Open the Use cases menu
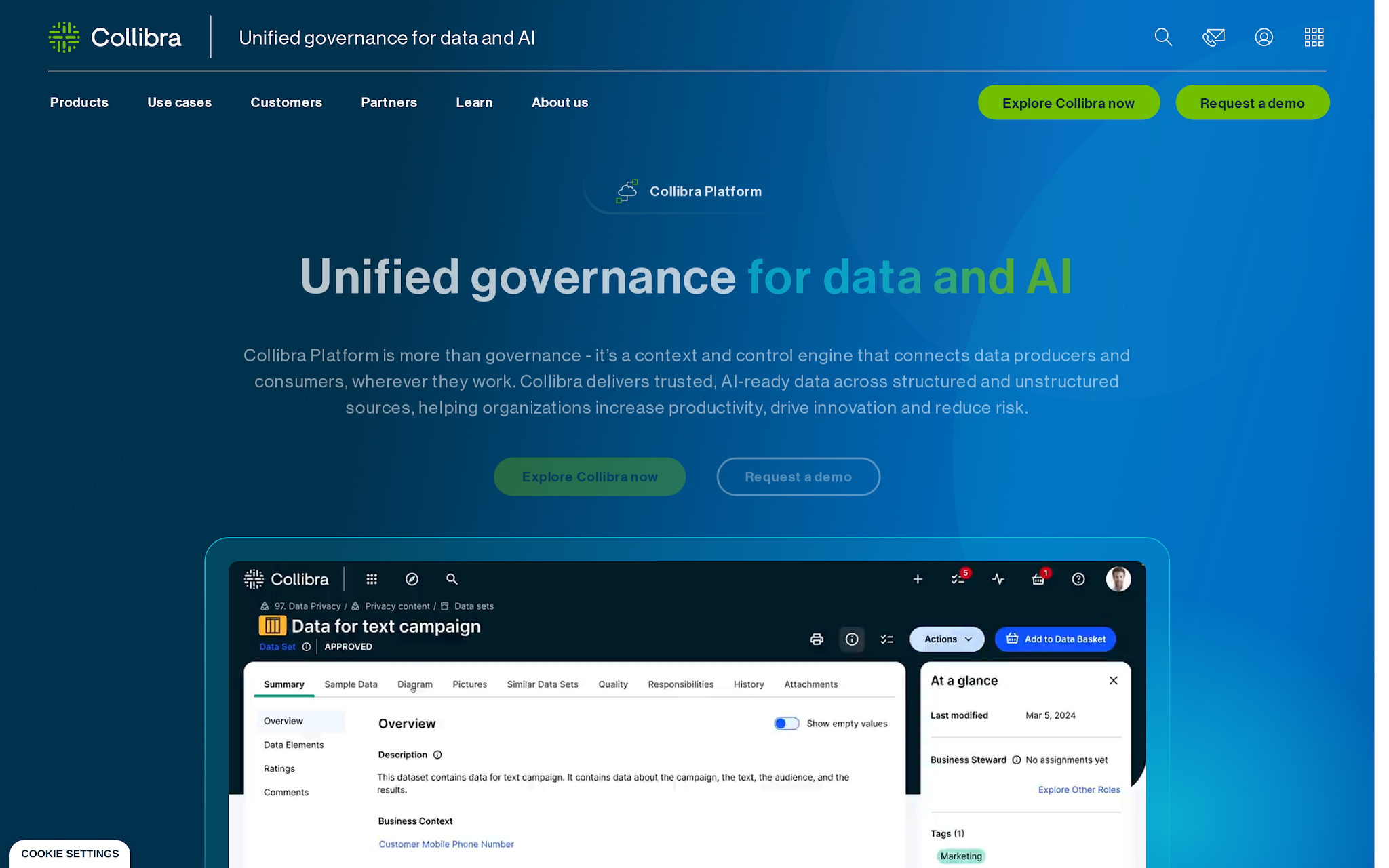Viewport: 1389px width, 868px height. [x=180, y=102]
